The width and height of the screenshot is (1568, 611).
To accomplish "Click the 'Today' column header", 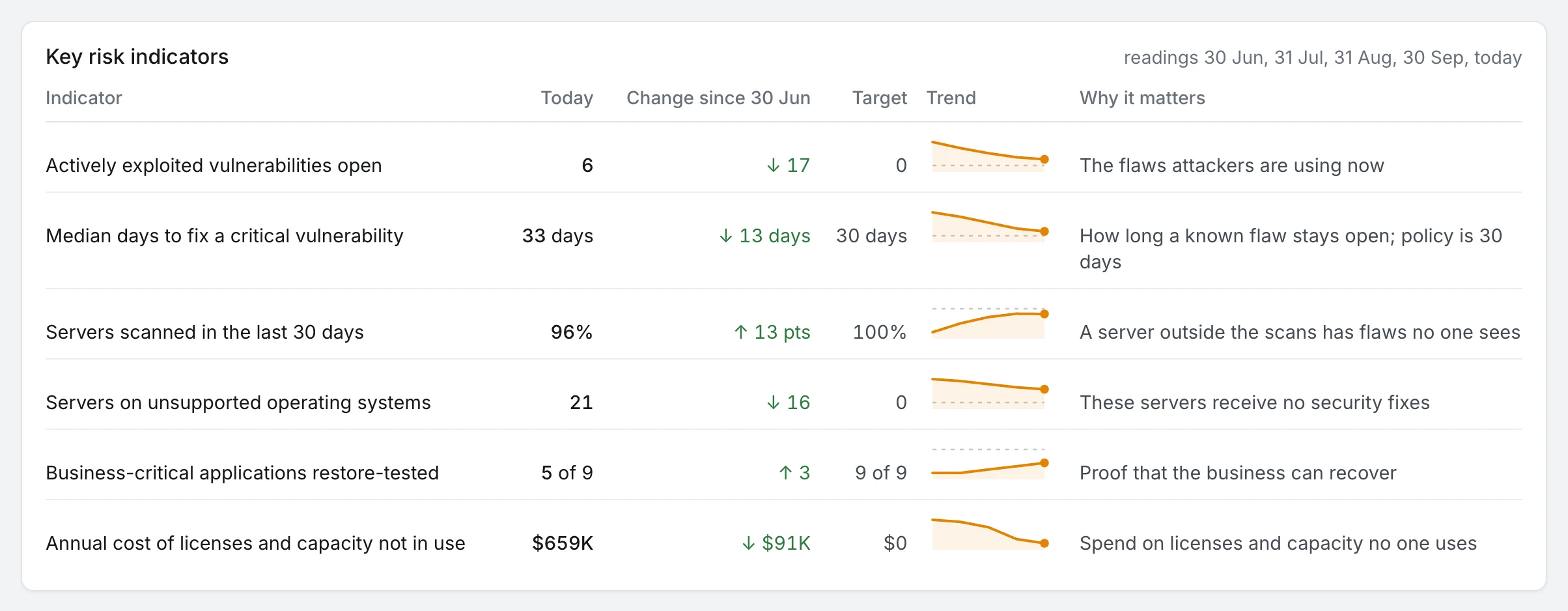I will point(567,98).
